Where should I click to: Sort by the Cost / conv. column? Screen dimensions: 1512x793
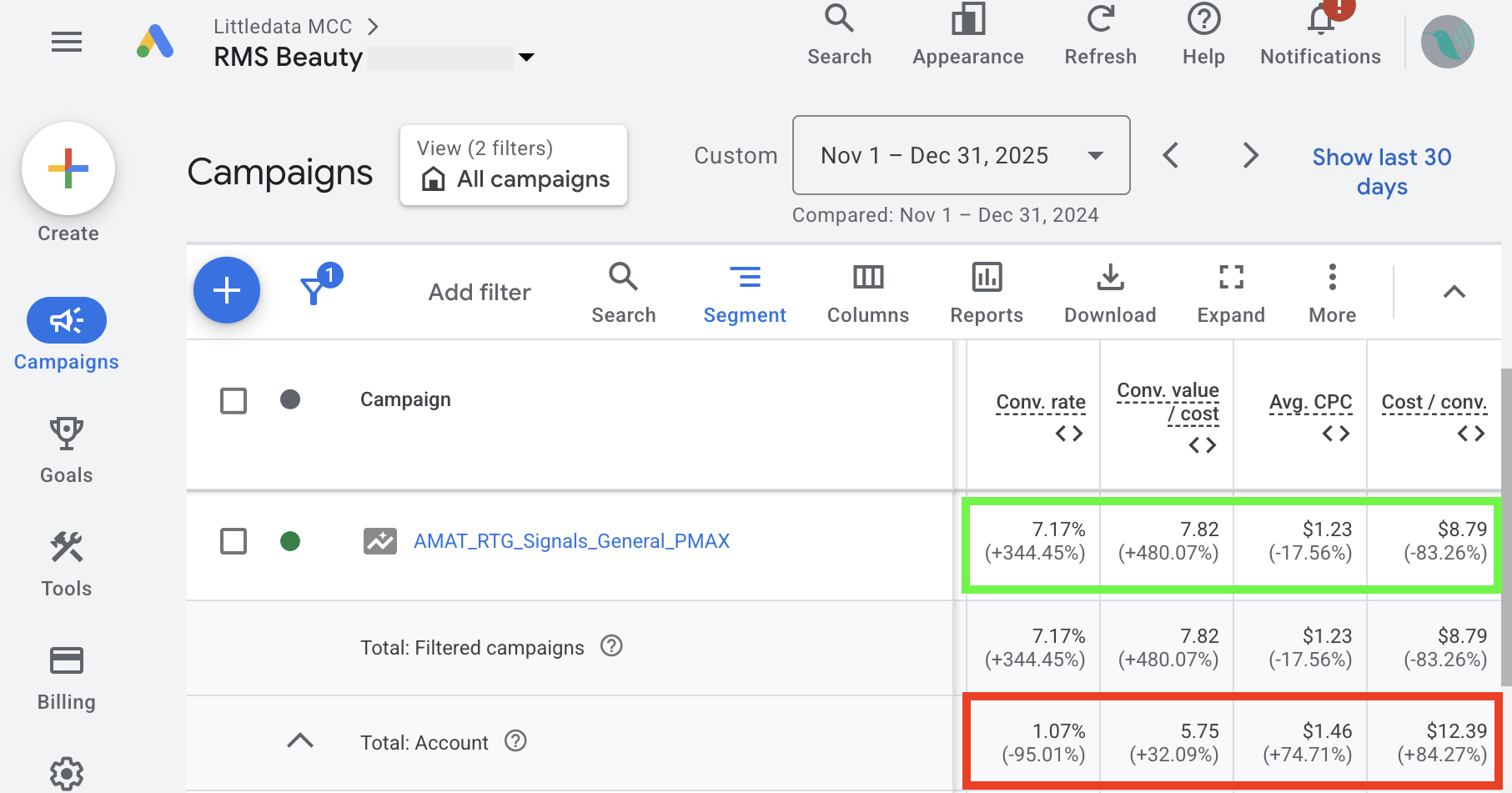click(x=1434, y=402)
